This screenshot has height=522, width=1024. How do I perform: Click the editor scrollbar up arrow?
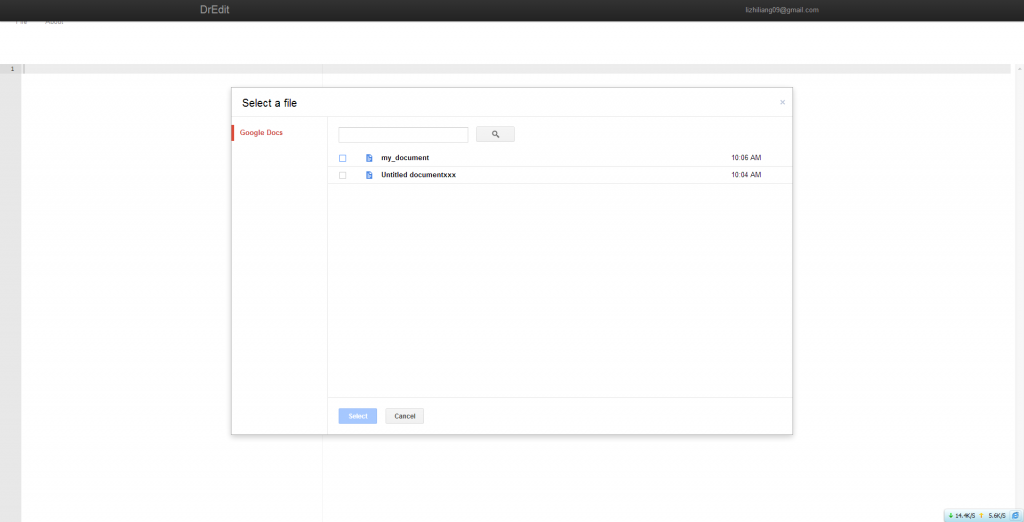(x=1019, y=68)
